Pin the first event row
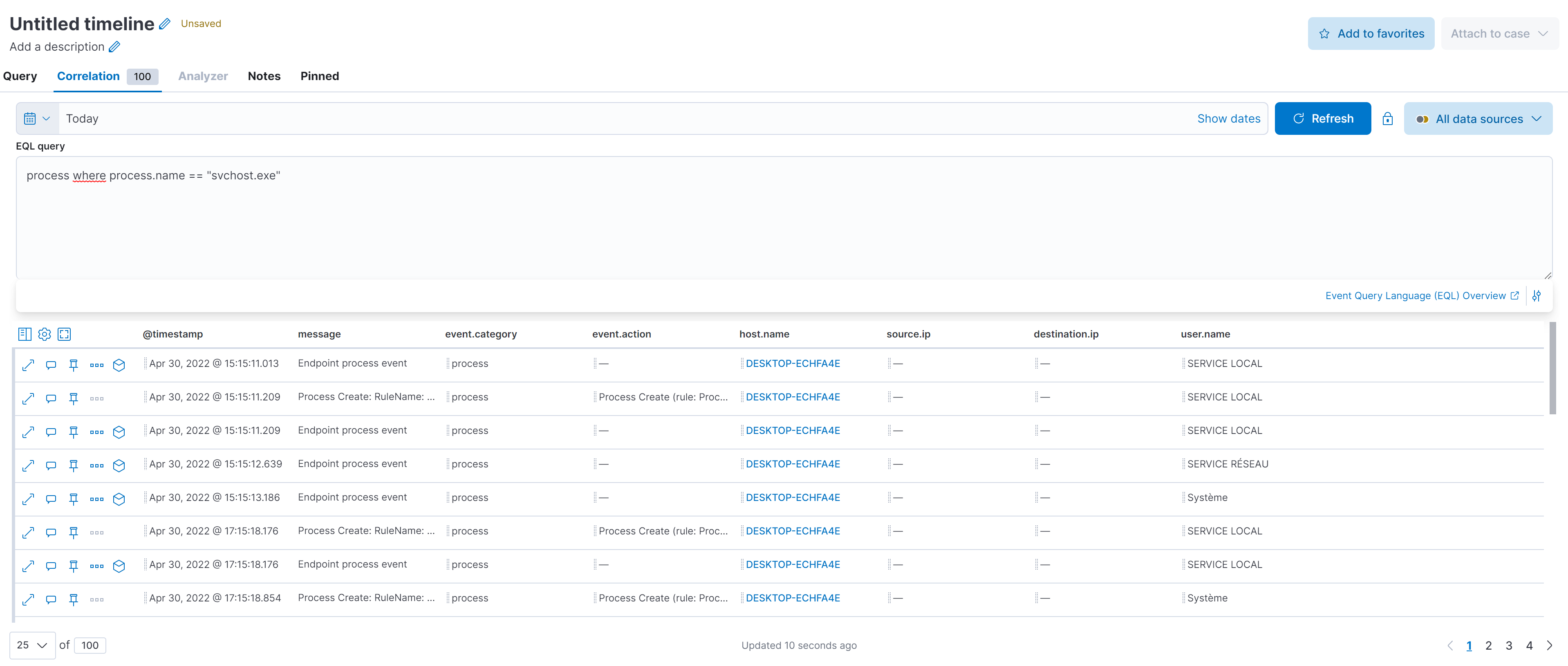This screenshot has height=666, width=1568. (74, 365)
